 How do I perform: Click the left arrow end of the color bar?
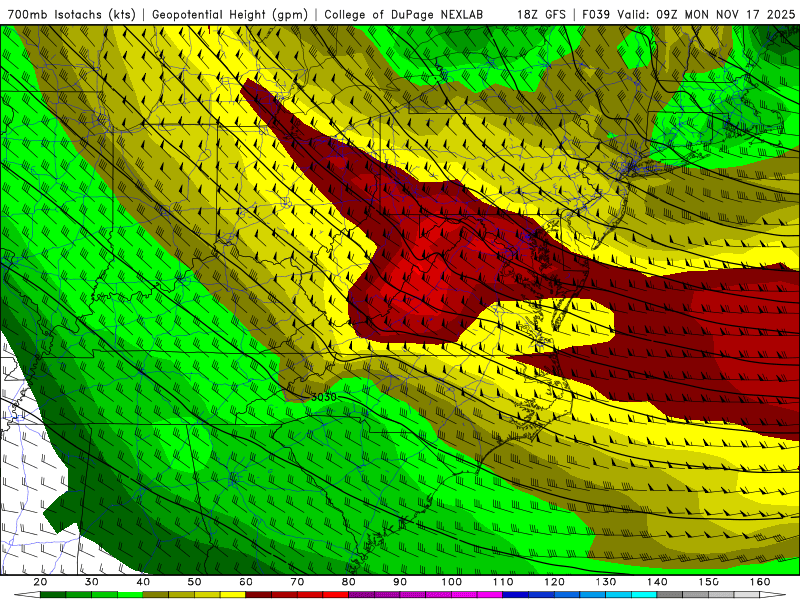tap(27, 594)
